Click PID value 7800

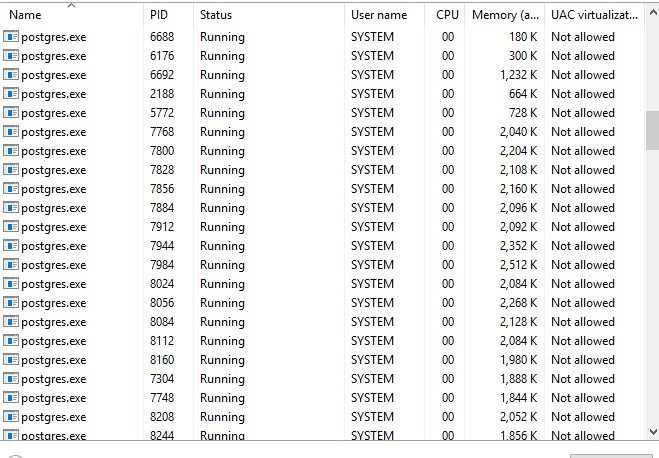162,150
